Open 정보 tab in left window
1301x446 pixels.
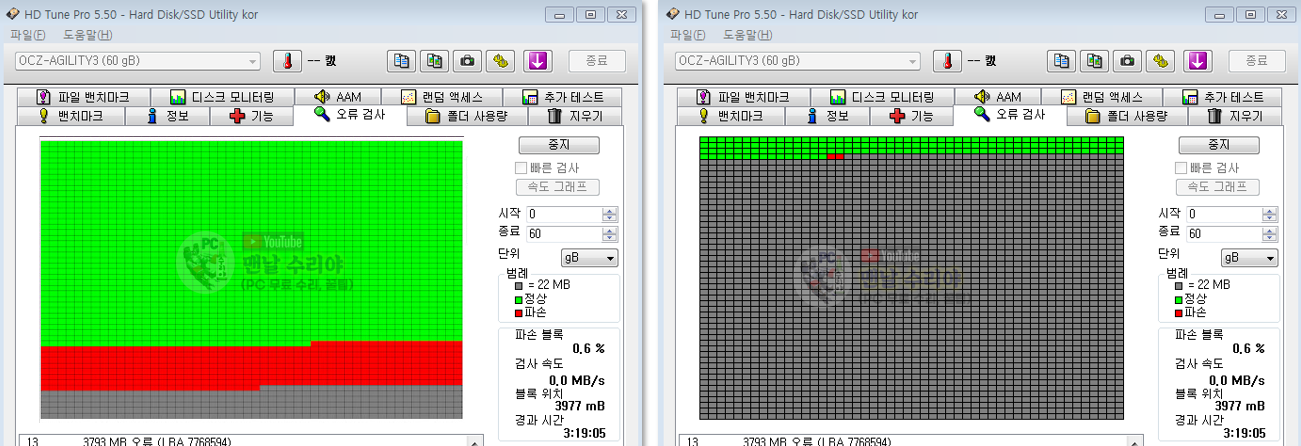coord(167,116)
